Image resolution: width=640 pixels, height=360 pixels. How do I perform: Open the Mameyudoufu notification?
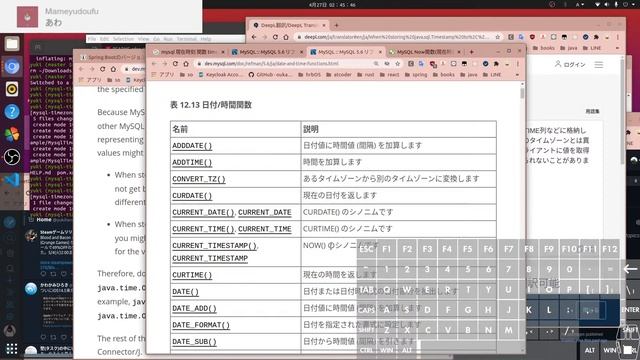click(101, 17)
